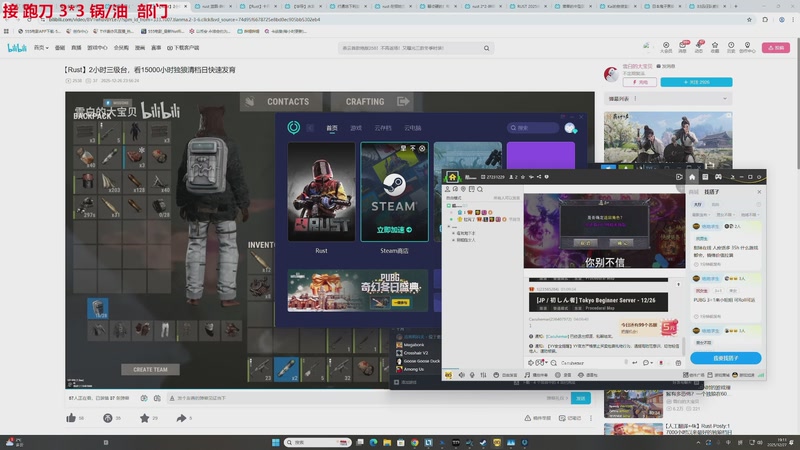Click the YY microphone icon in bottom bar
This screenshot has width=800, height=450.
472,375
